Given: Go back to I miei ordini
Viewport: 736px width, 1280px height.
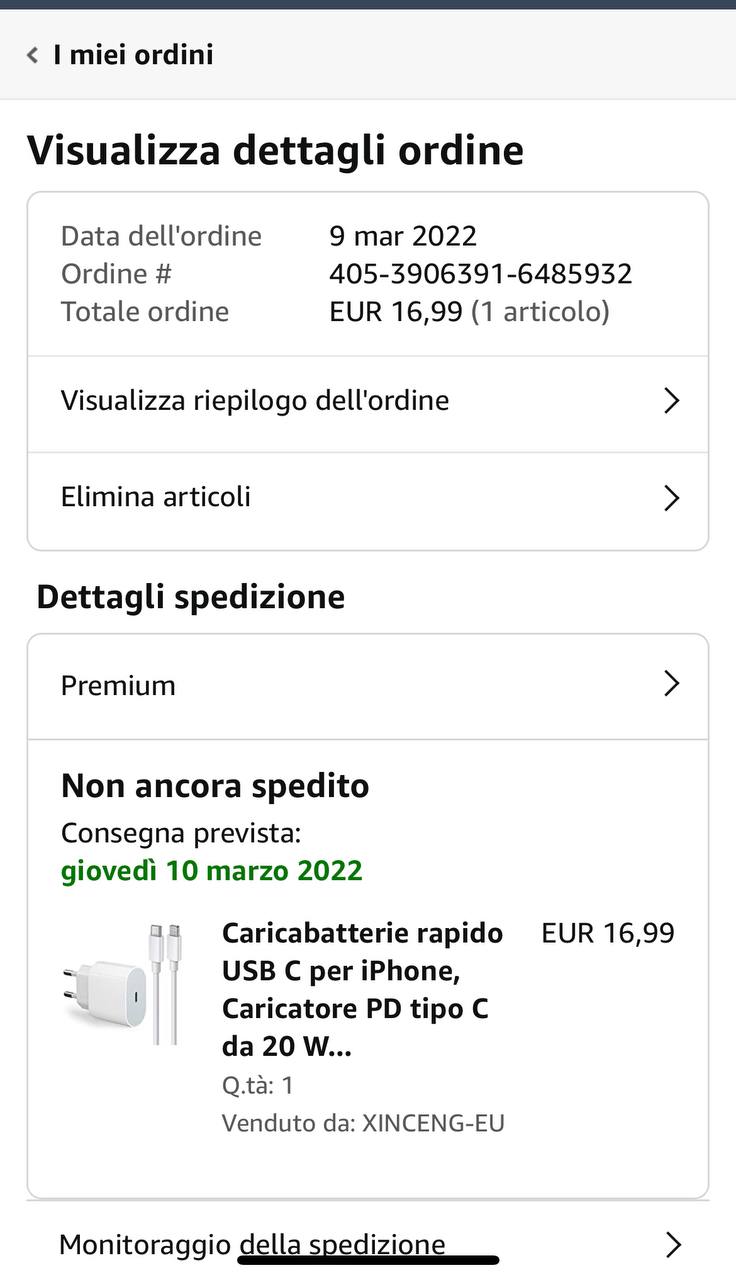Looking at the screenshot, I should pos(133,55).
